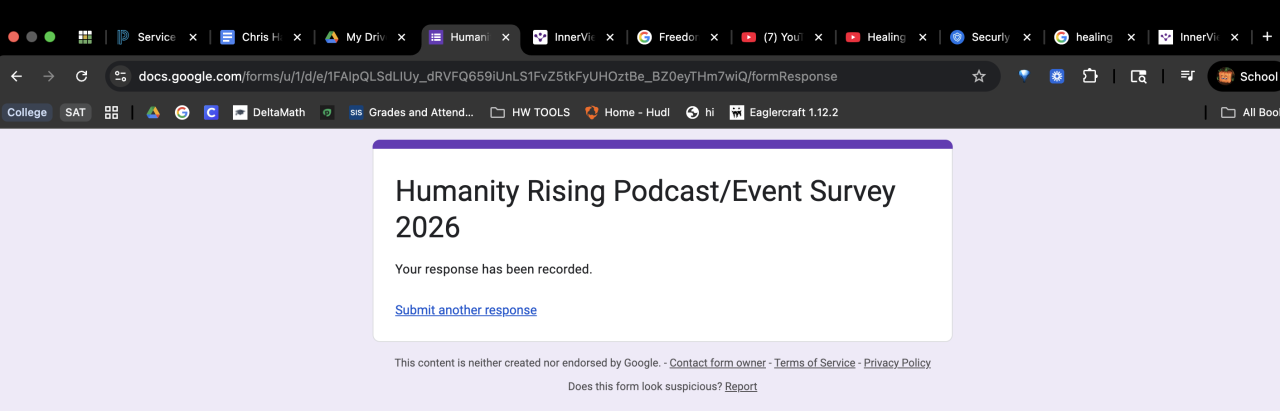Open the Extensions puzzle piece icon
1280x411 pixels.
[1090, 76]
